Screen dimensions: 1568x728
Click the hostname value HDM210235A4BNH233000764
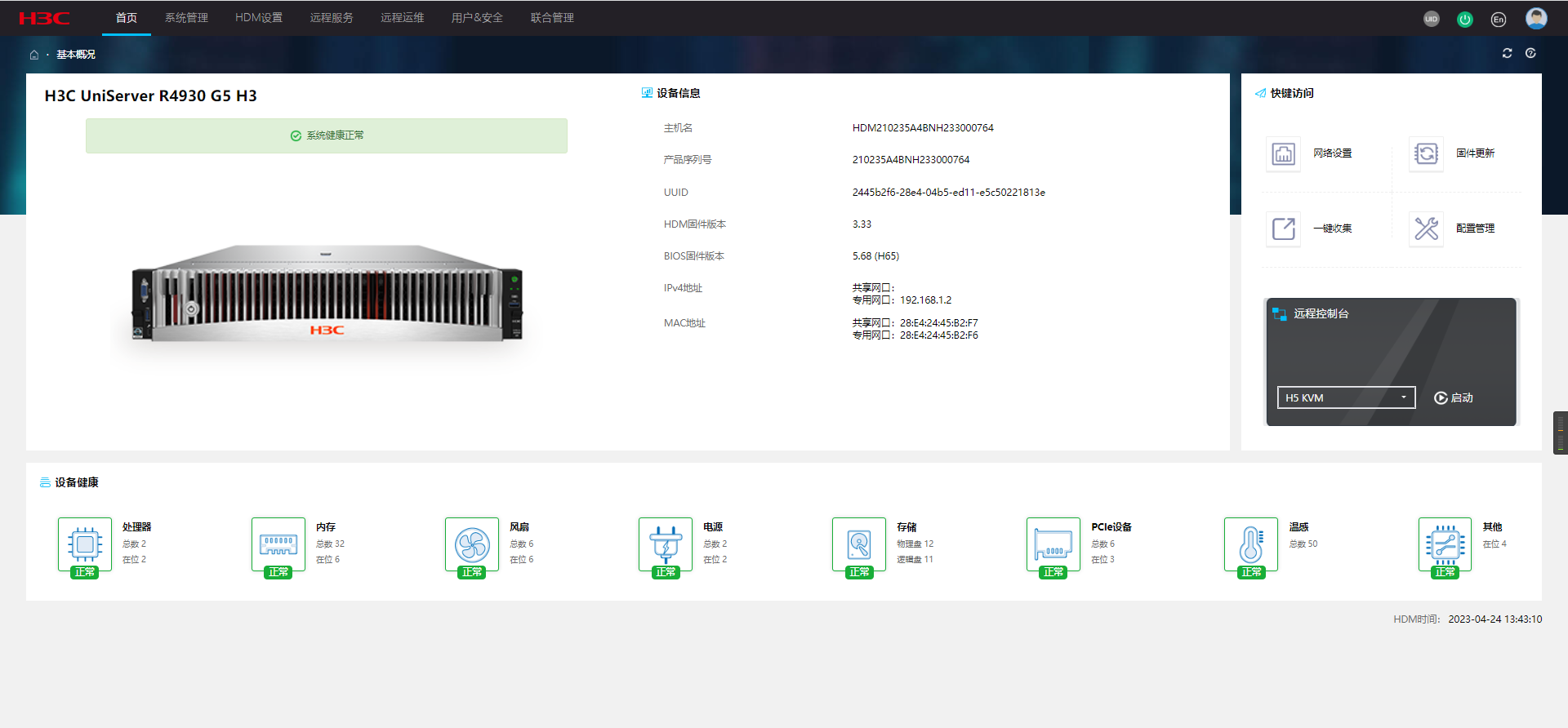(923, 128)
